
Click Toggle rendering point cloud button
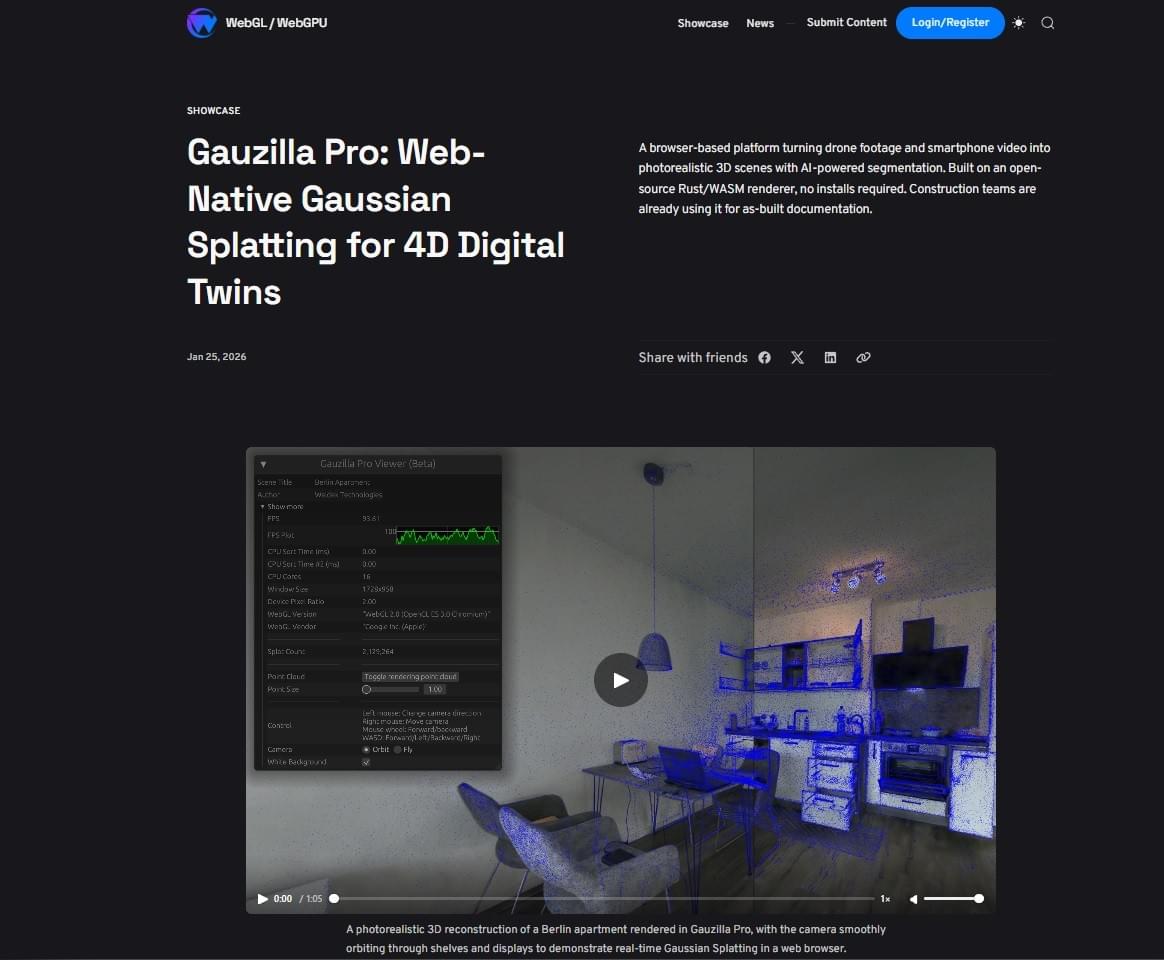[411, 676]
